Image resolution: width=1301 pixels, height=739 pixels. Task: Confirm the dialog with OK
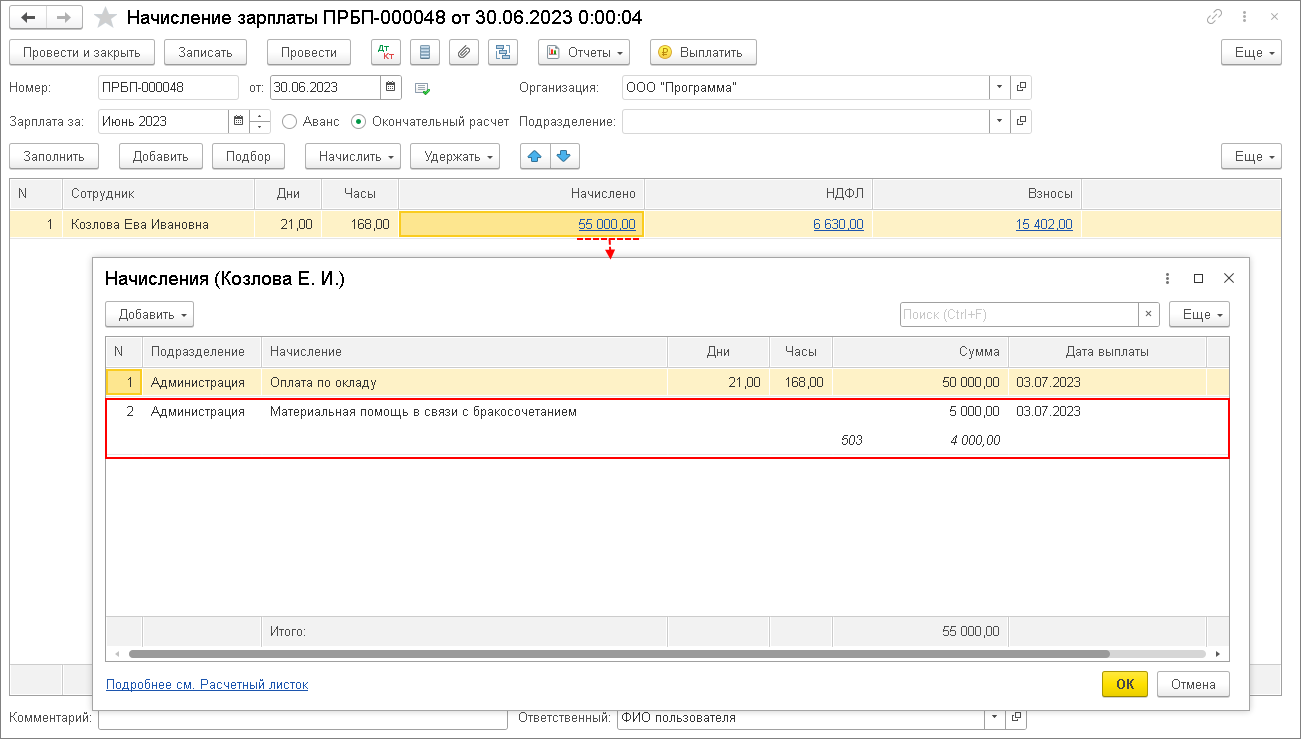click(x=1125, y=684)
